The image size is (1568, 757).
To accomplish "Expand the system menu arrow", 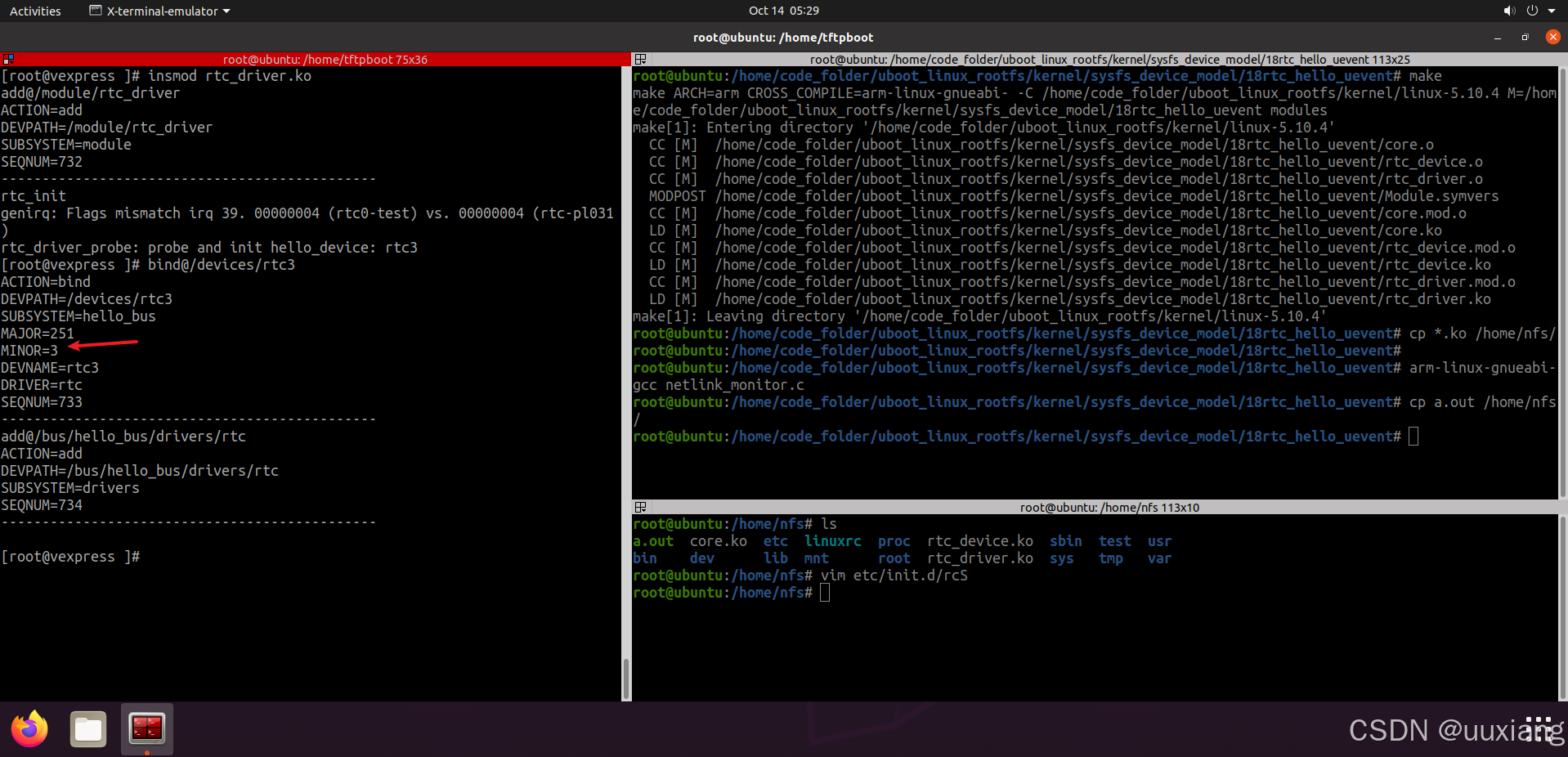I will point(1552,11).
